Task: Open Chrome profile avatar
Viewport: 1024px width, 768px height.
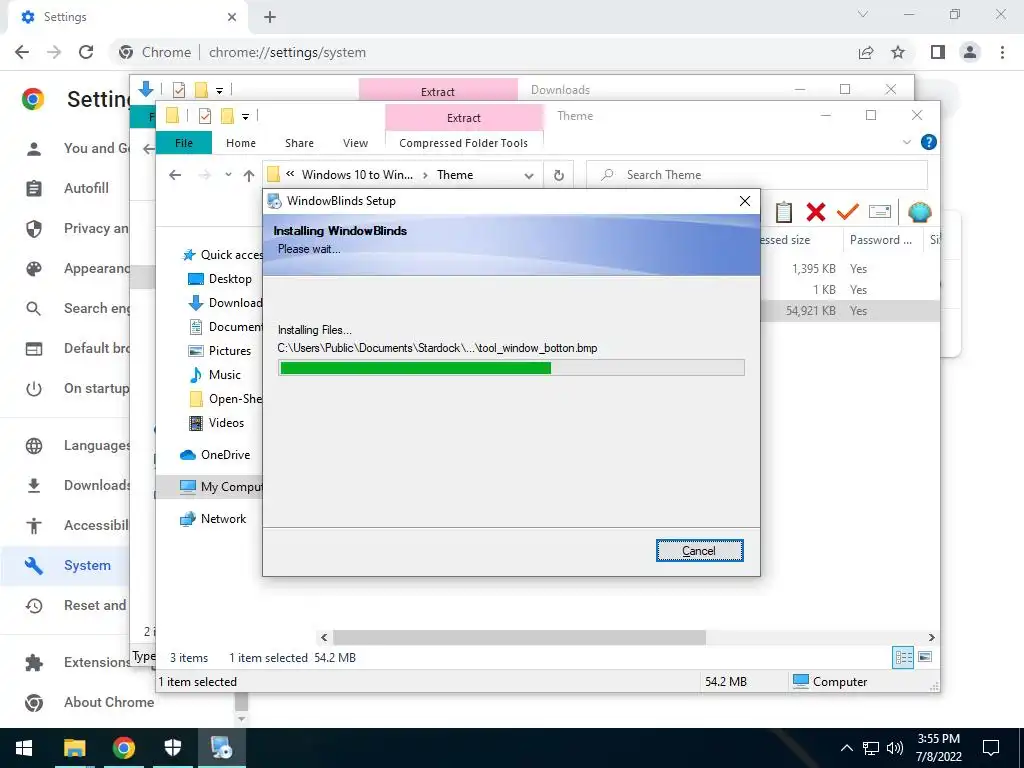Action: pyautogui.click(x=970, y=52)
